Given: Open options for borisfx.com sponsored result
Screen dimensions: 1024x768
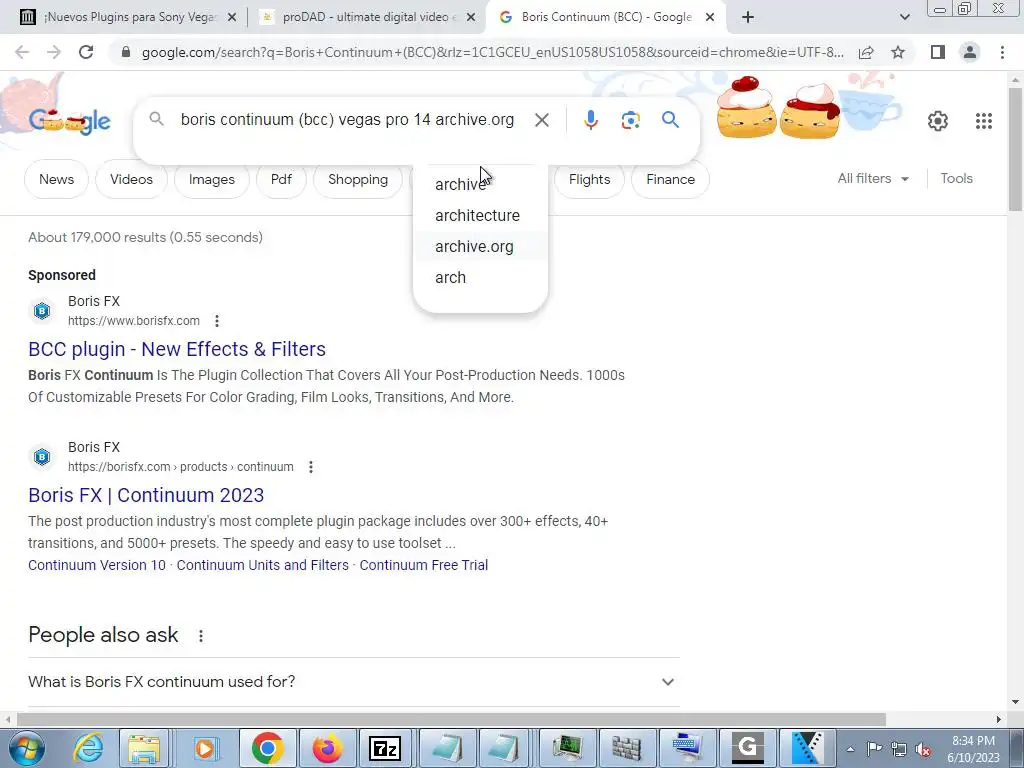Looking at the screenshot, I should tap(217, 321).
